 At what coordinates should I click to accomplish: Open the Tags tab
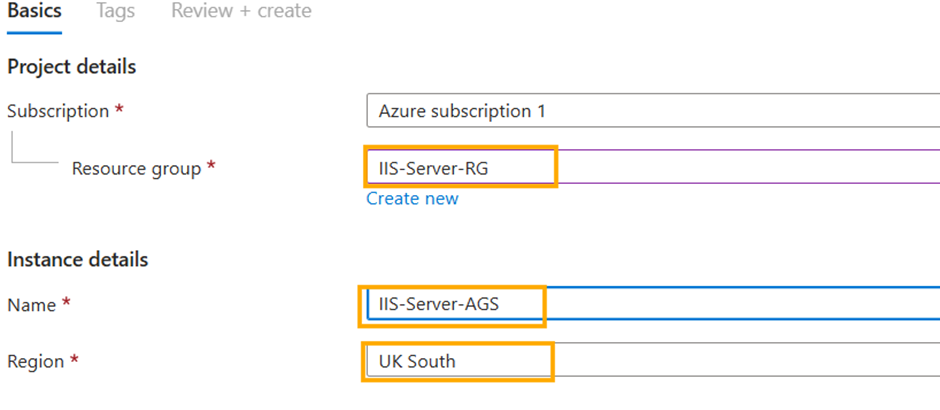tap(116, 12)
